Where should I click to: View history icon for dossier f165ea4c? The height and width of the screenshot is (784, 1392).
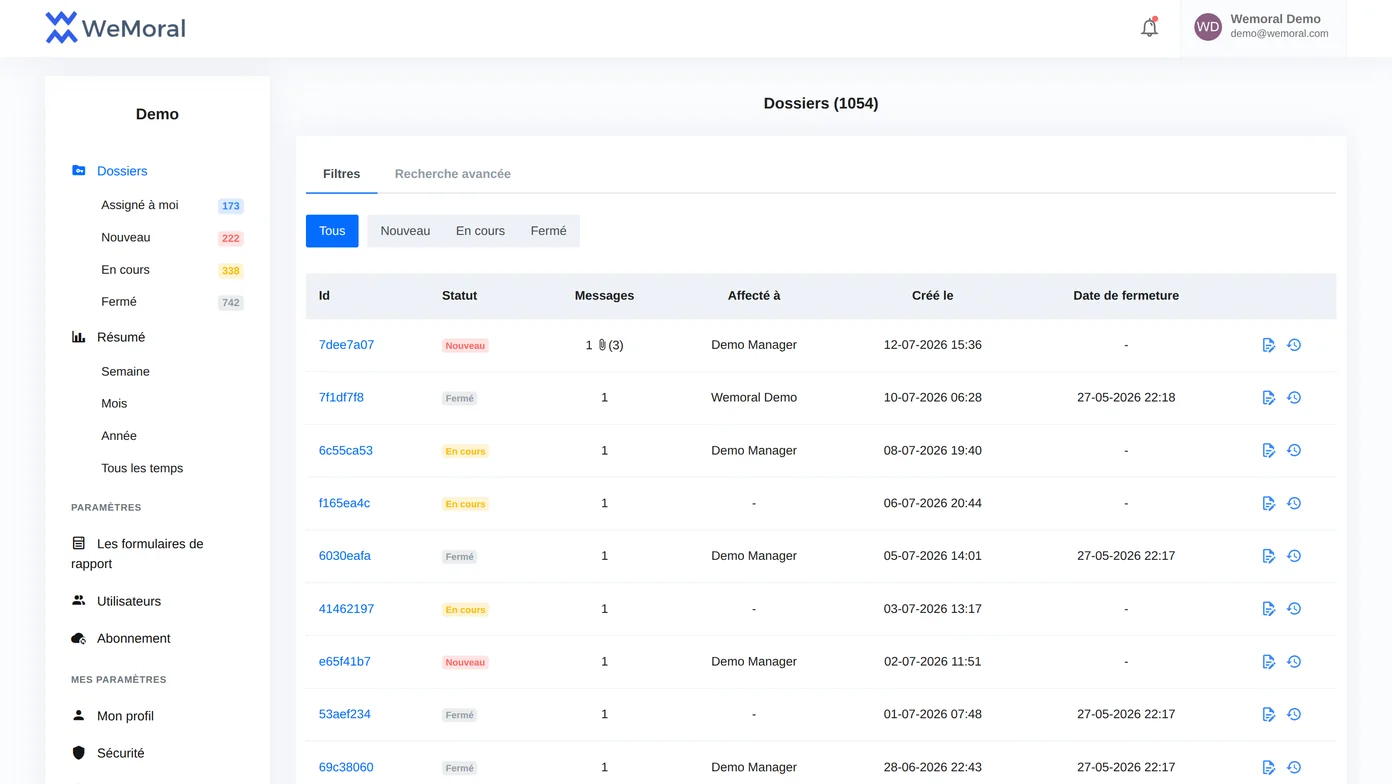coord(1294,504)
